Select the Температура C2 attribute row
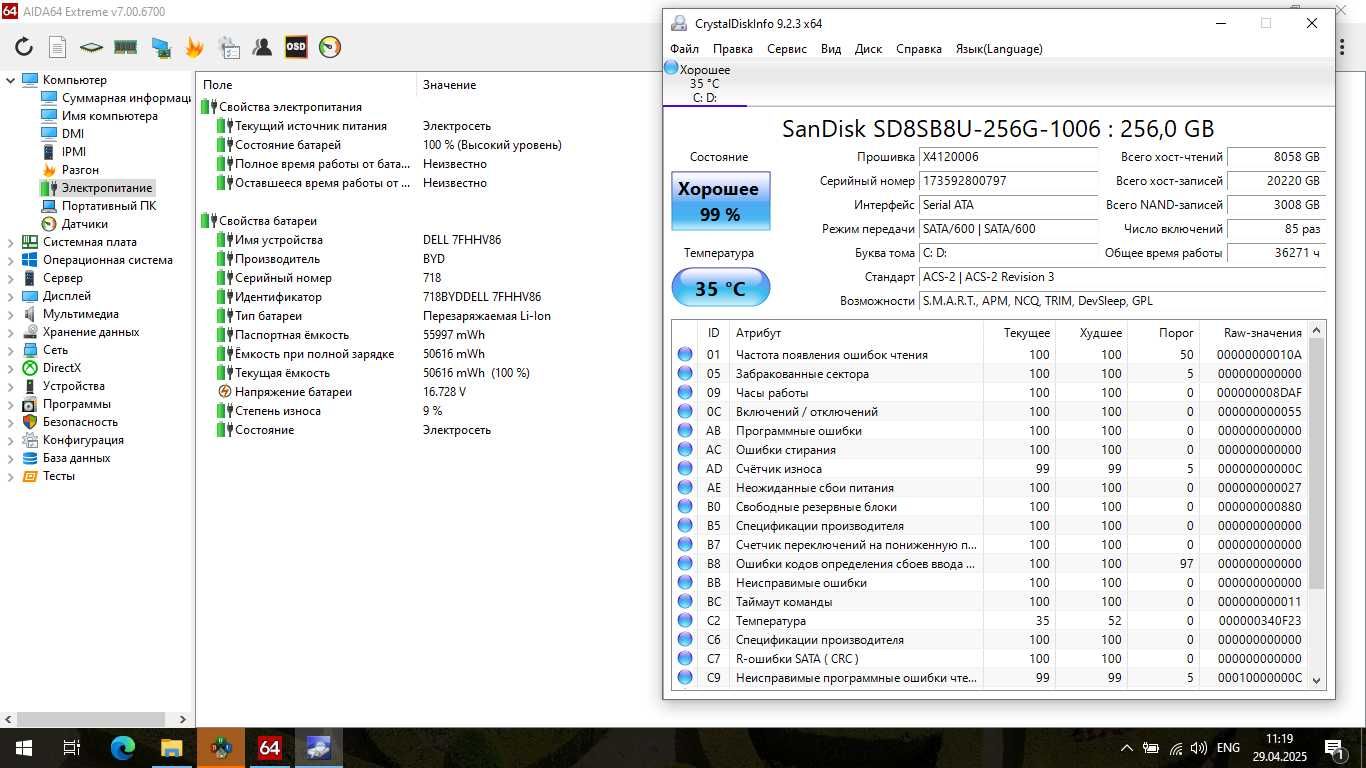Screen dimensions: 1366x768 click(x=990, y=621)
